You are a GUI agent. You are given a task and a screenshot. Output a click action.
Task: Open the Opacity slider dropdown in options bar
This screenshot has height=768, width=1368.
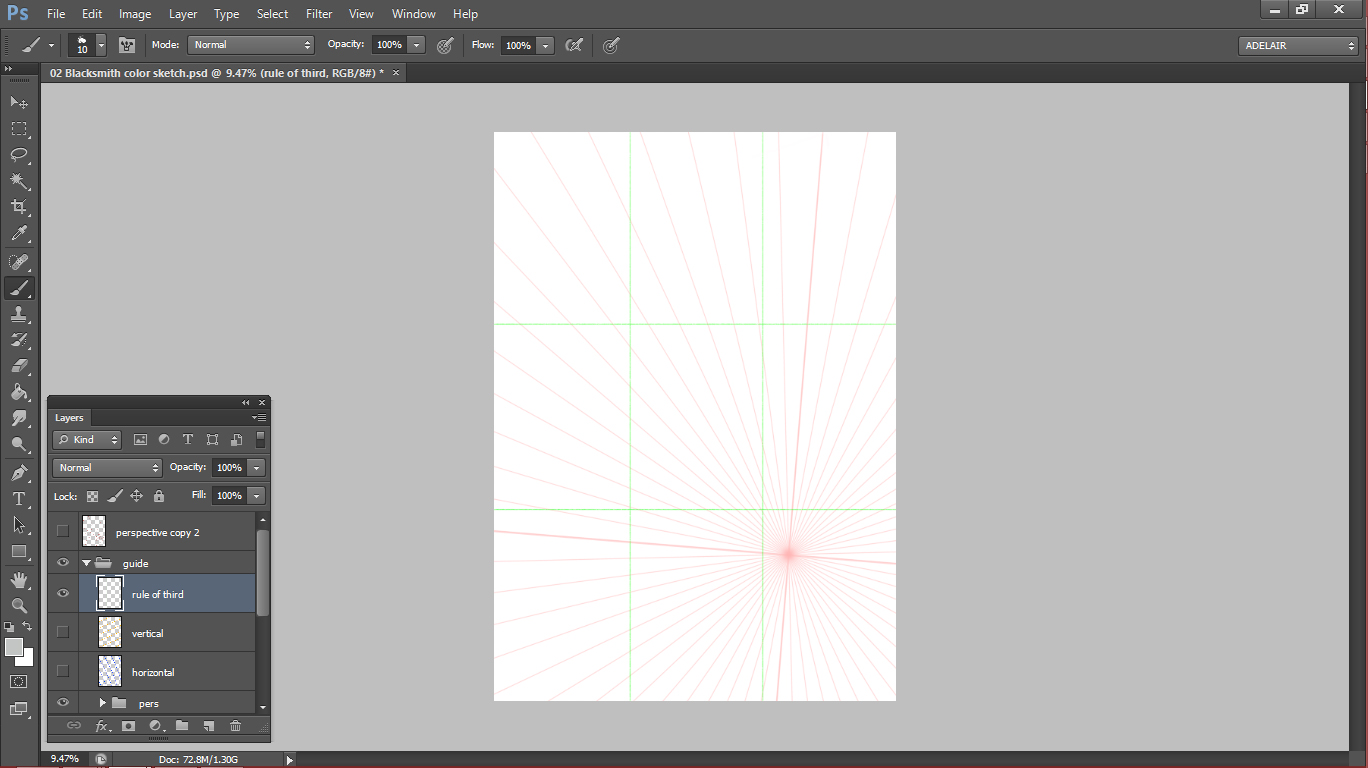[417, 45]
